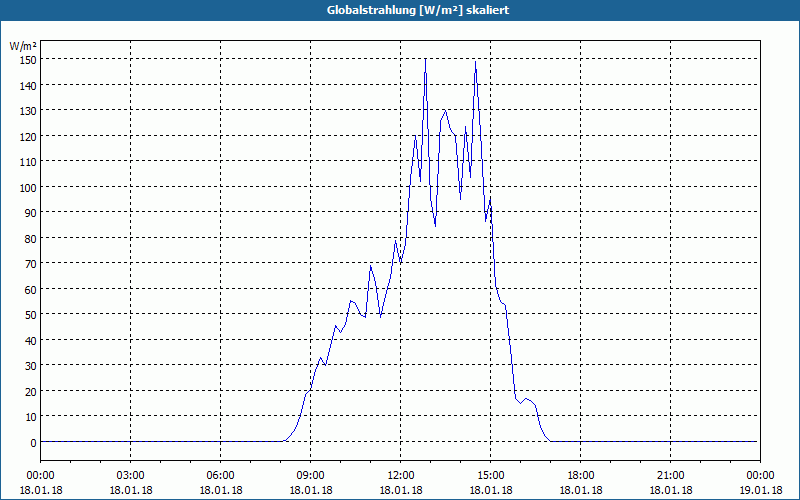Click the W/m² unit label

[23, 46]
